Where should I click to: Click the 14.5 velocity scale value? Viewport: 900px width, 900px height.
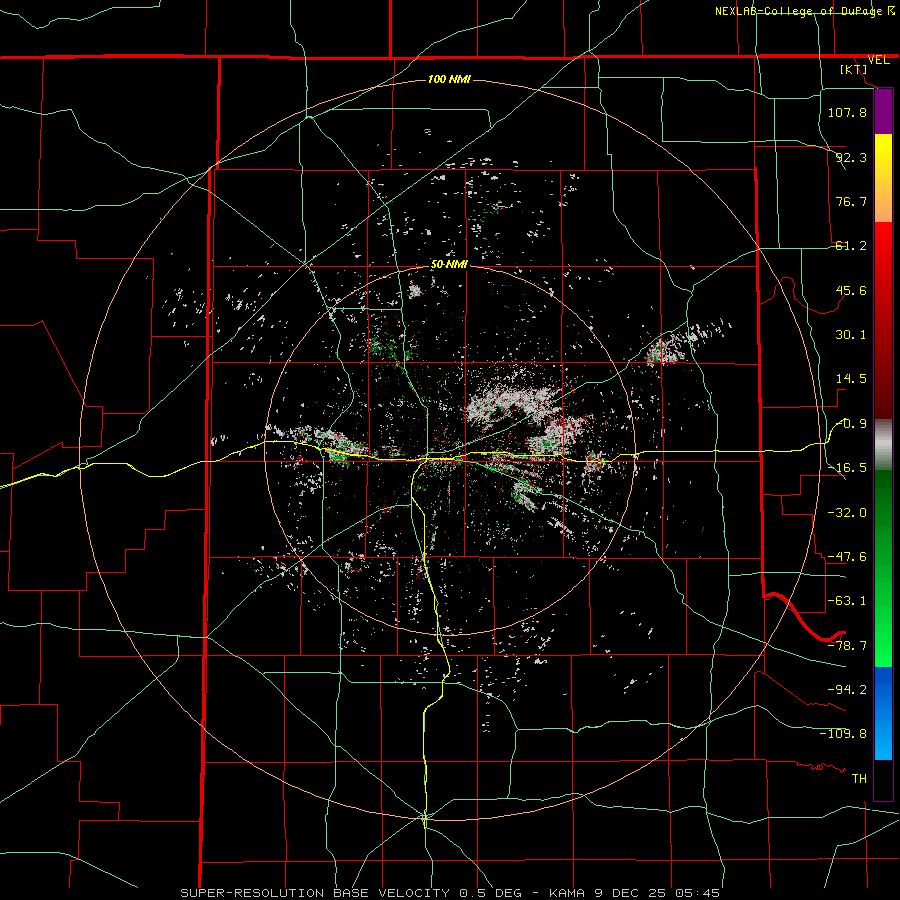click(851, 379)
